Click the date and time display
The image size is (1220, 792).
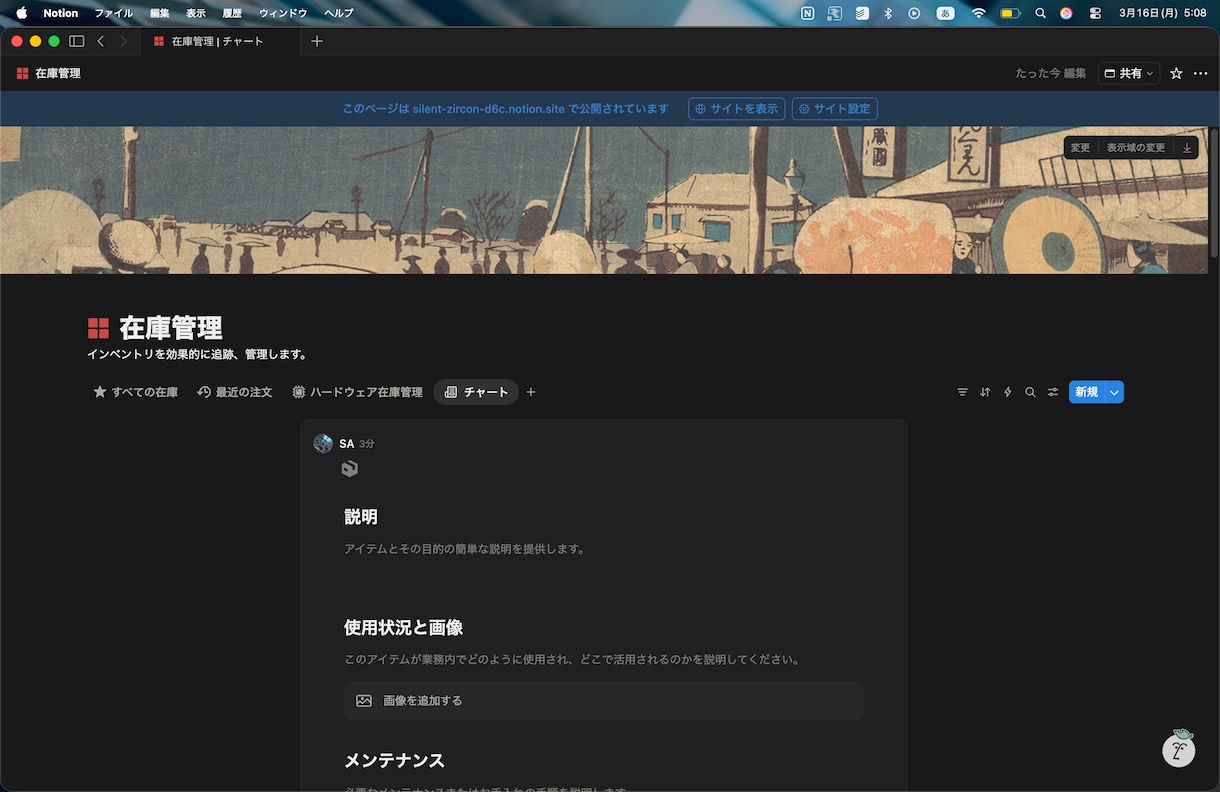(1163, 13)
